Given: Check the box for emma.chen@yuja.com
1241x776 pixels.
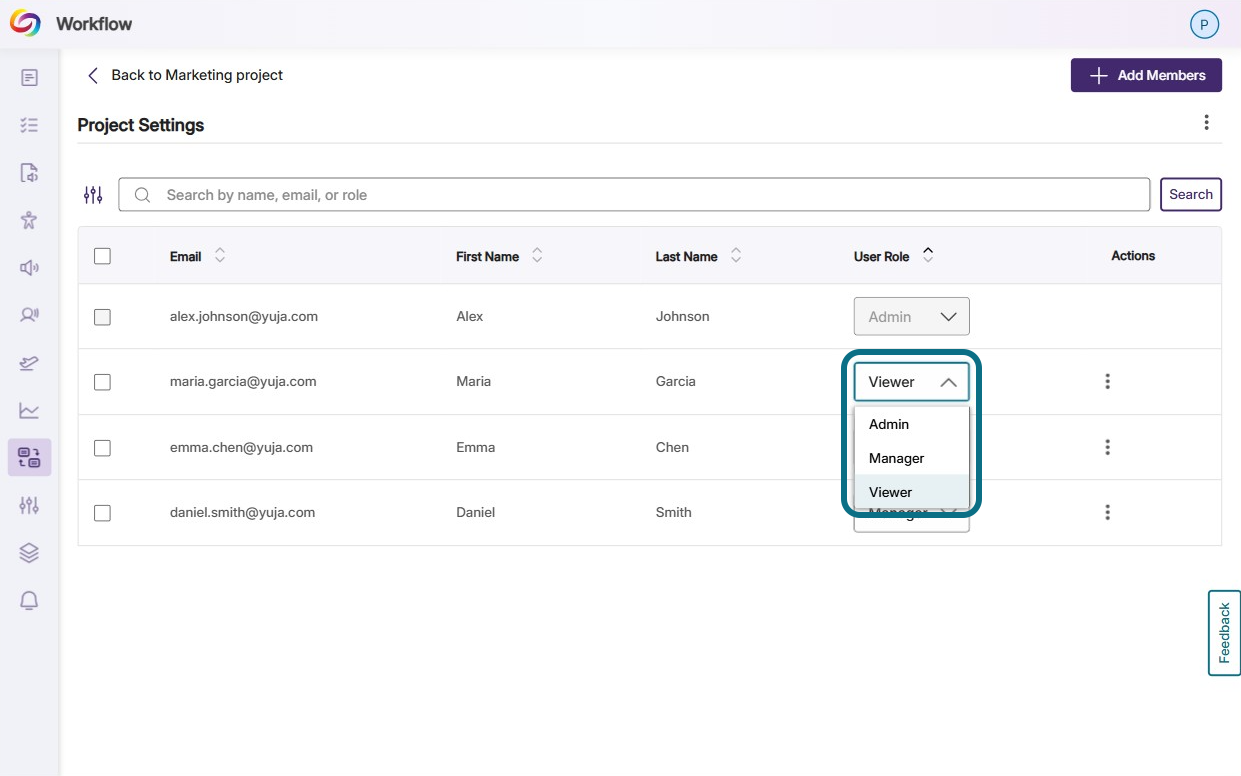Looking at the screenshot, I should pos(102,448).
